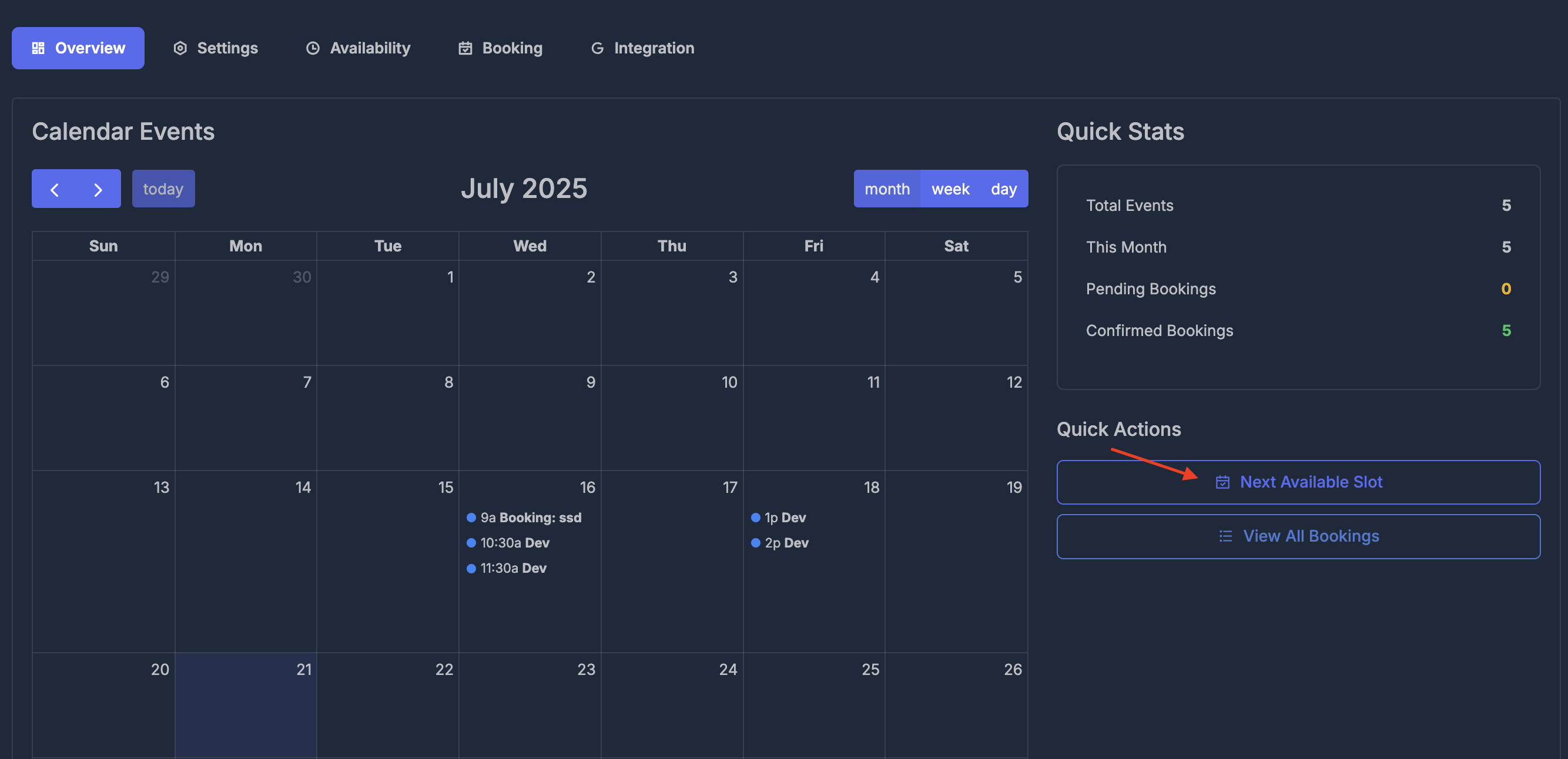The height and width of the screenshot is (759, 1568).
Task: Click the green 5 confirmed count
Action: (1506, 331)
